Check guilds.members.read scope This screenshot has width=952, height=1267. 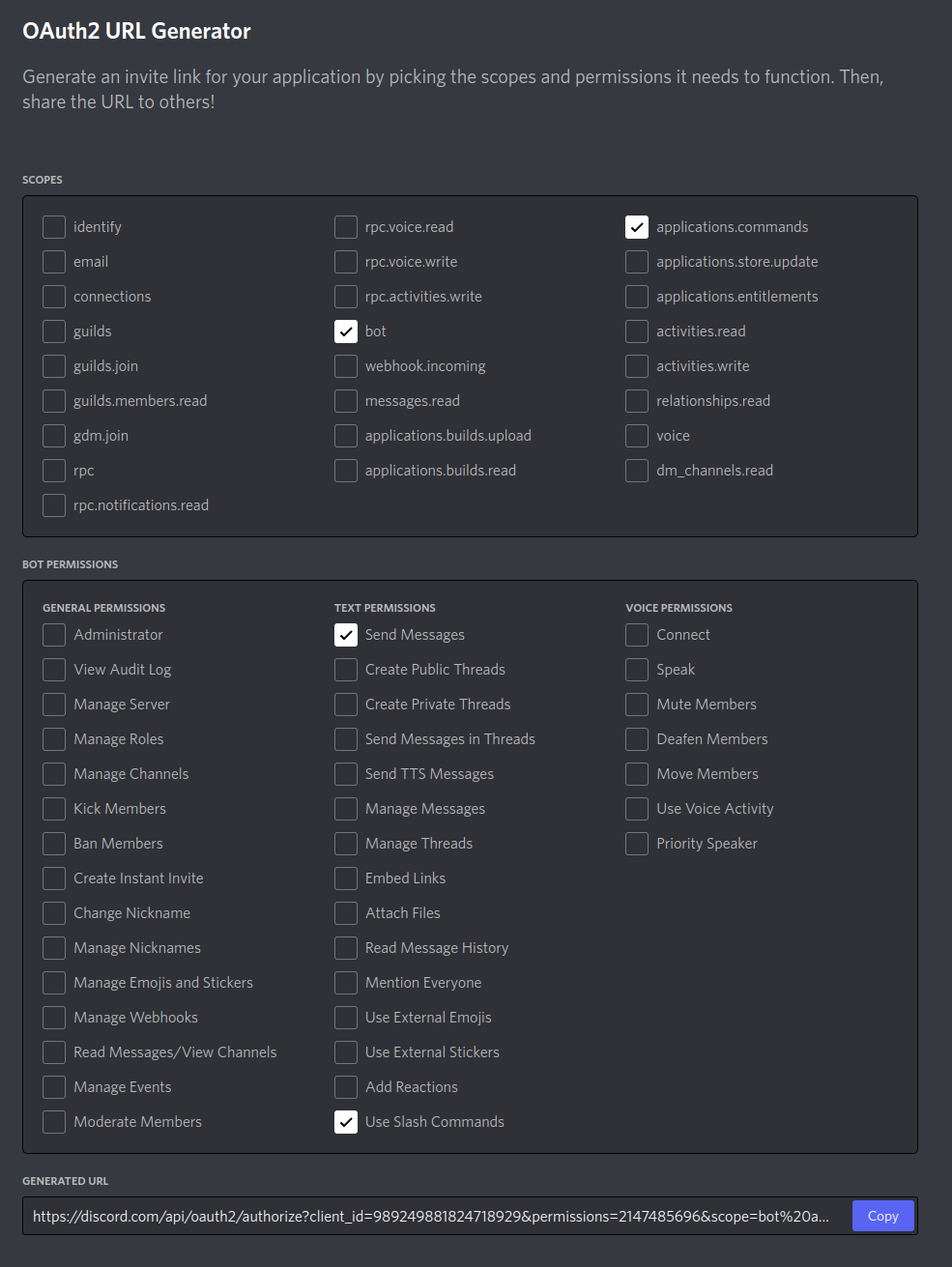(54, 401)
